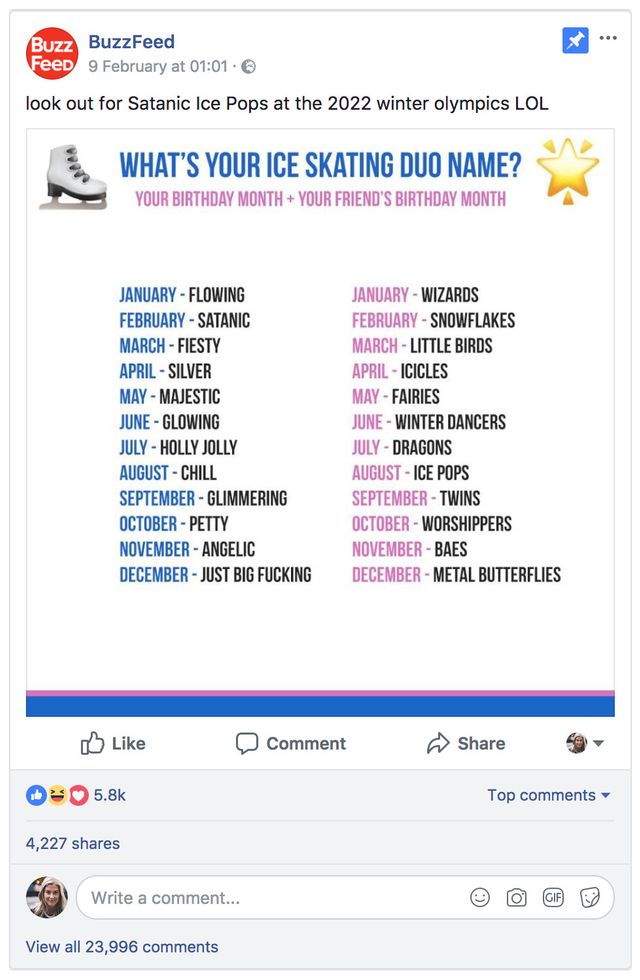
Task: Click the globe public privacy icon
Action: point(249,66)
